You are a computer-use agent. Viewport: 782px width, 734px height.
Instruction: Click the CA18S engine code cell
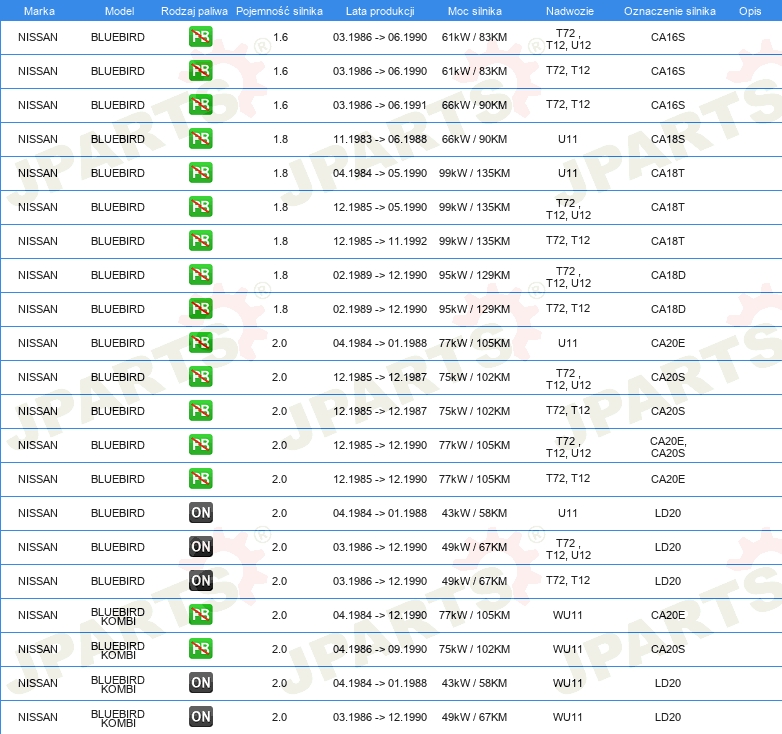pos(668,139)
